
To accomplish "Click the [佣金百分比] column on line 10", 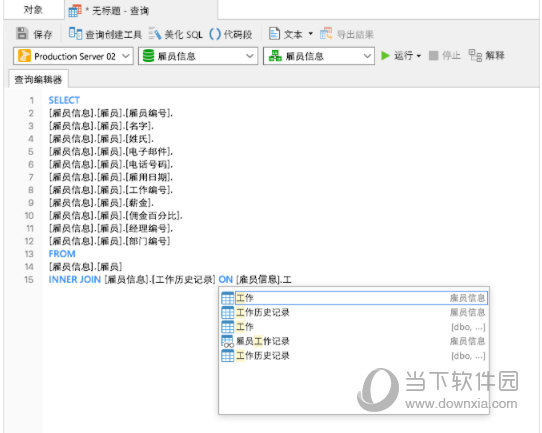I will tap(153, 215).
